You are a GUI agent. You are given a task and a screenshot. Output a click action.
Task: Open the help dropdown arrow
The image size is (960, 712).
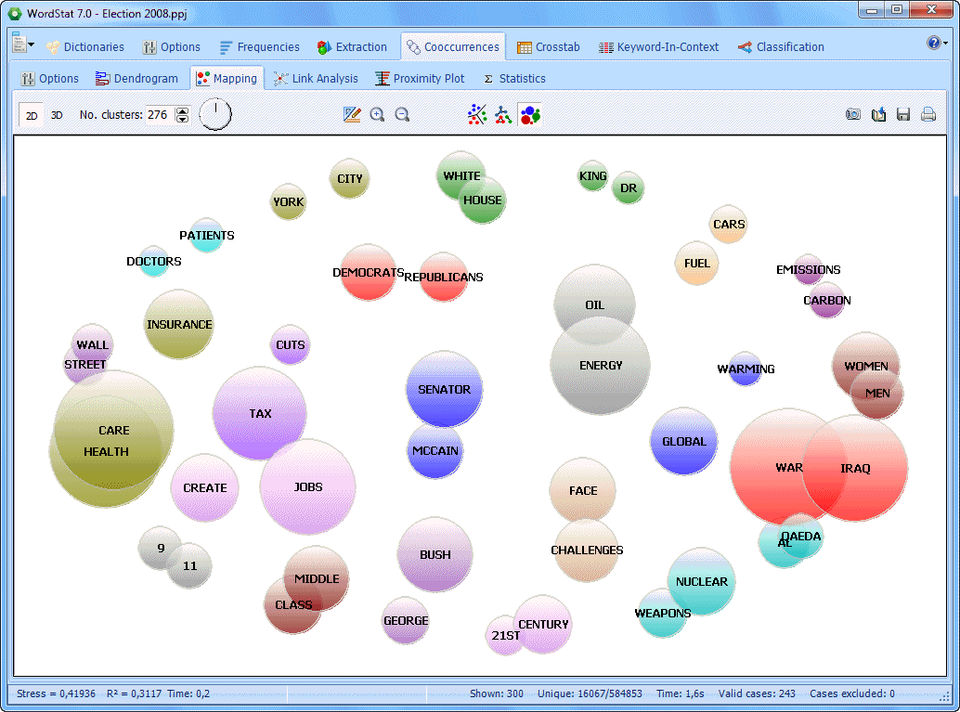pyautogui.click(x=945, y=43)
